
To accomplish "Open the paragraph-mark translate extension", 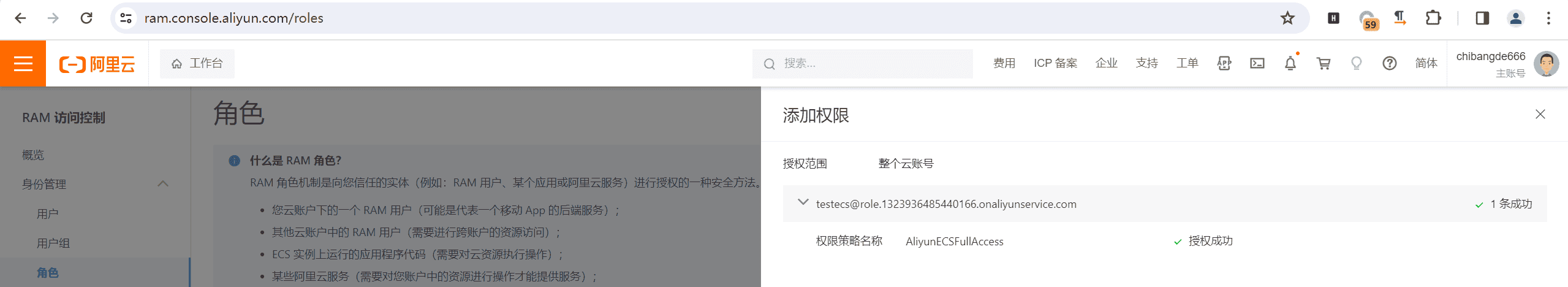I will tap(1400, 18).
